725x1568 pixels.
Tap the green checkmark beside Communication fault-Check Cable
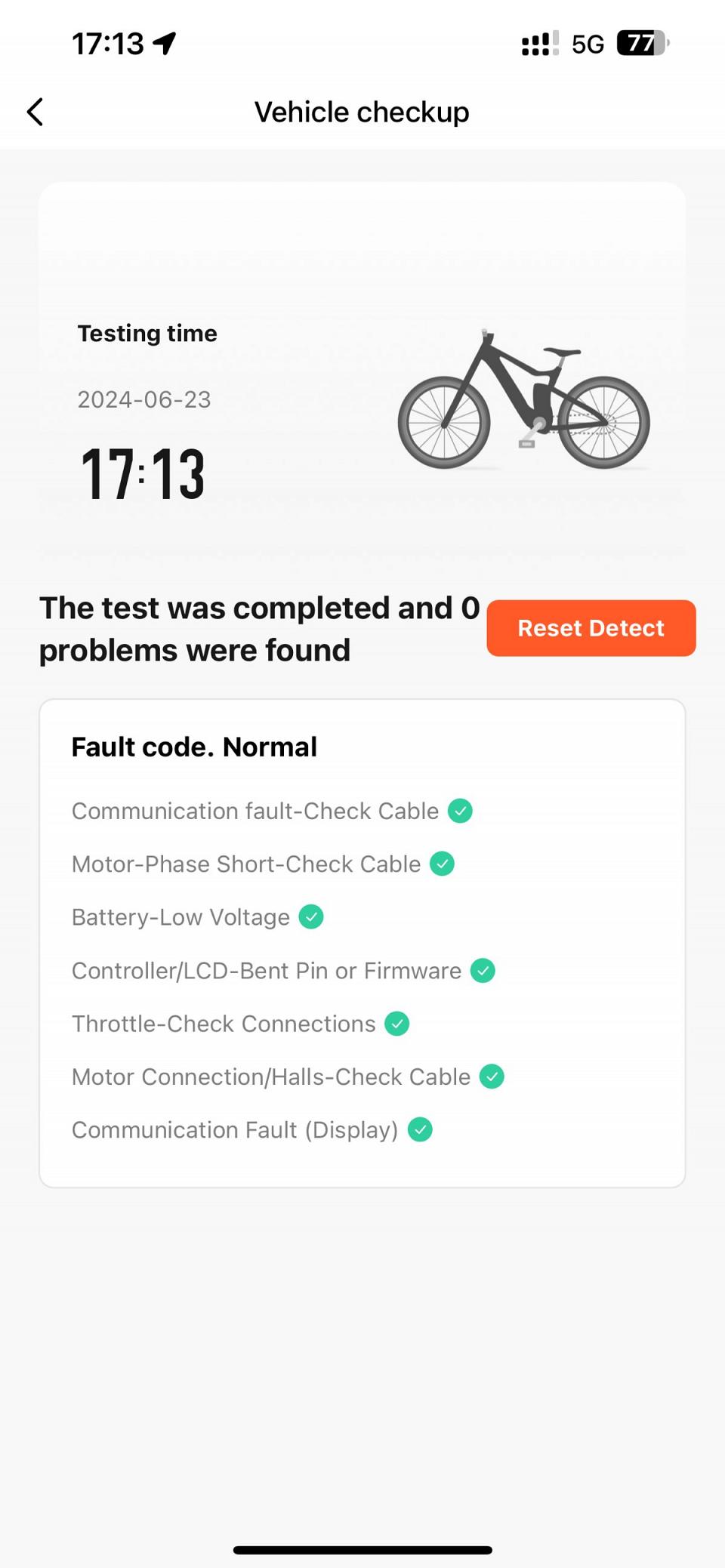(x=460, y=811)
